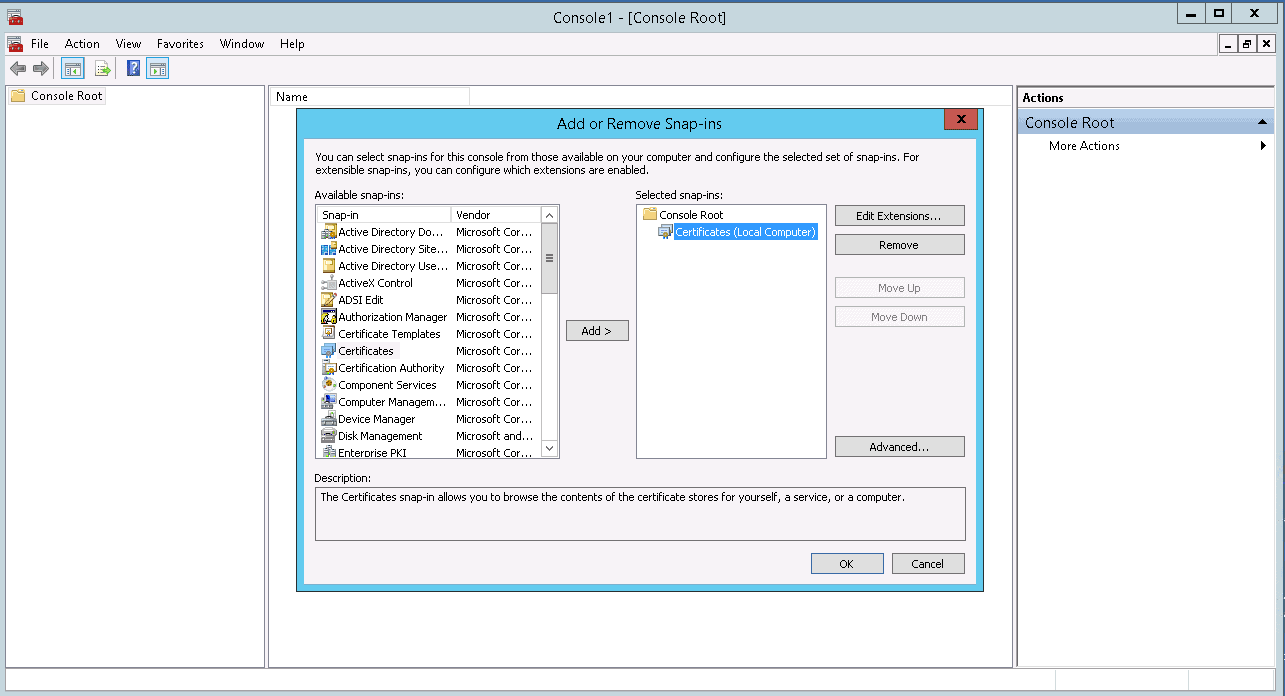Image resolution: width=1285 pixels, height=696 pixels.
Task: Confirm the dialog with OK
Action: click(847, 564)
